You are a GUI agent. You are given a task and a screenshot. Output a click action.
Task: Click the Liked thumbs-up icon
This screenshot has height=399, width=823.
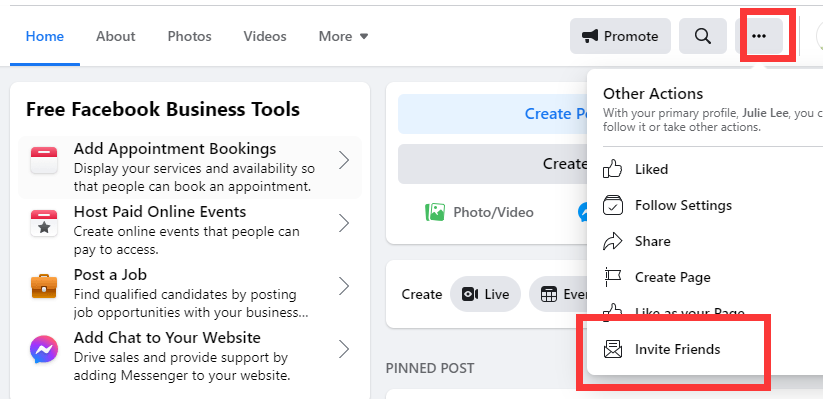[x=613, y=169]
